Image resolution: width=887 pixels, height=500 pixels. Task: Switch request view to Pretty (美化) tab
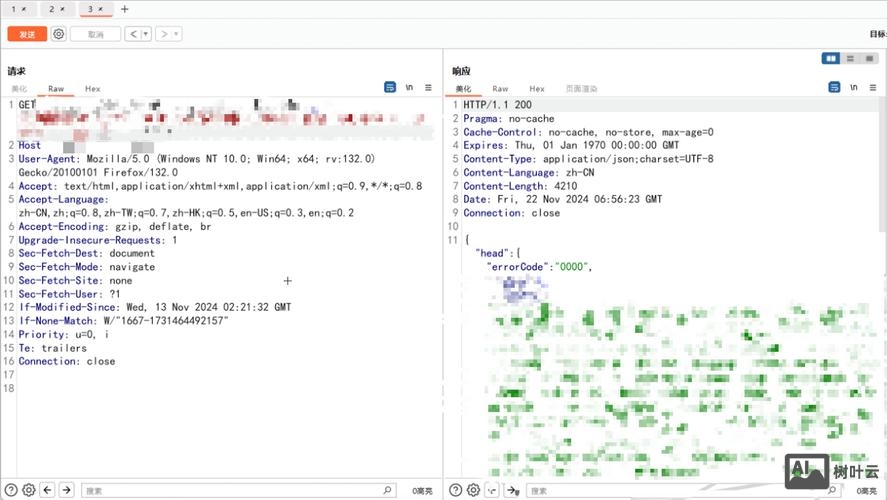19,89
